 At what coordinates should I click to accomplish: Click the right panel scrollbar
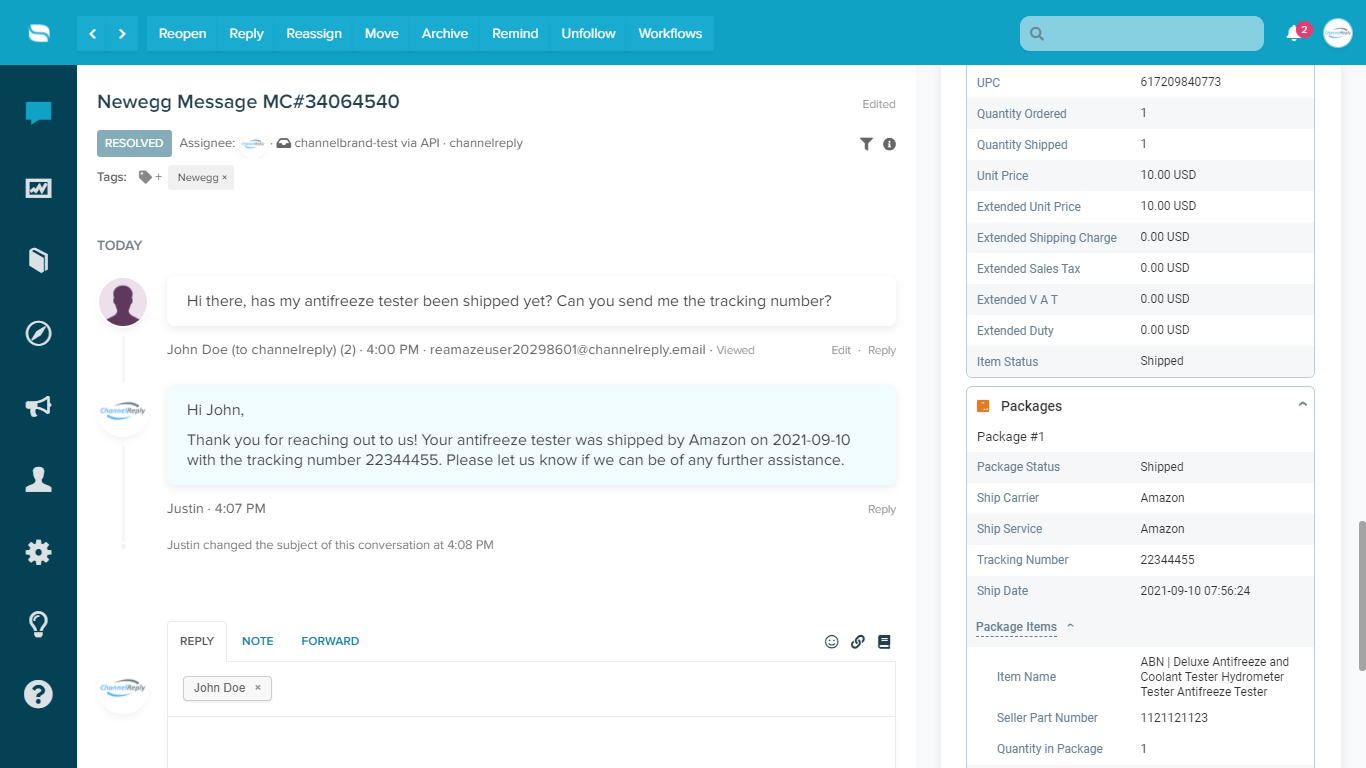pyautogui.click(x=1360, y=595)
